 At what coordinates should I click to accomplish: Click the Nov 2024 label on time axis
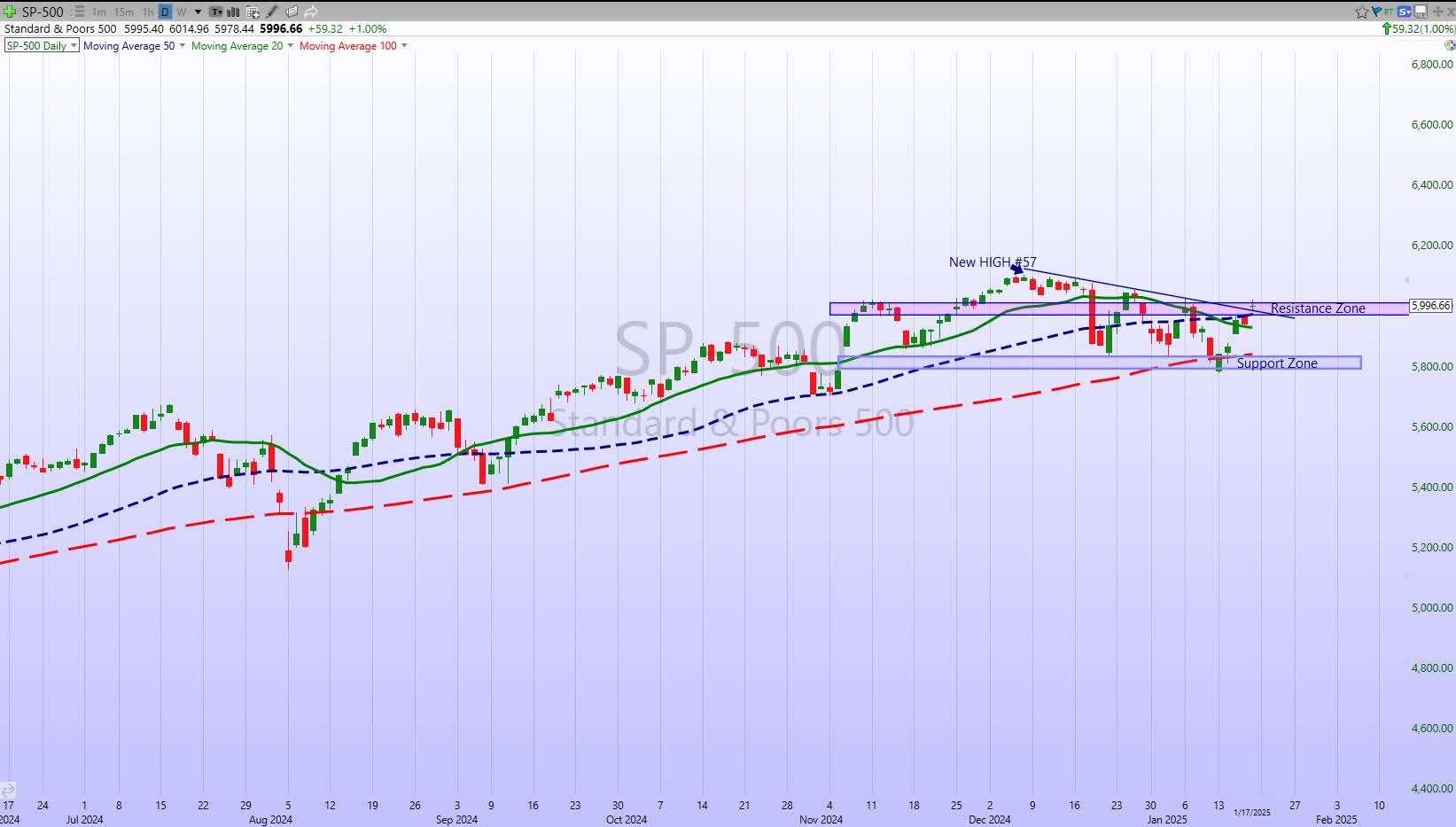click(x=821, y=820)
